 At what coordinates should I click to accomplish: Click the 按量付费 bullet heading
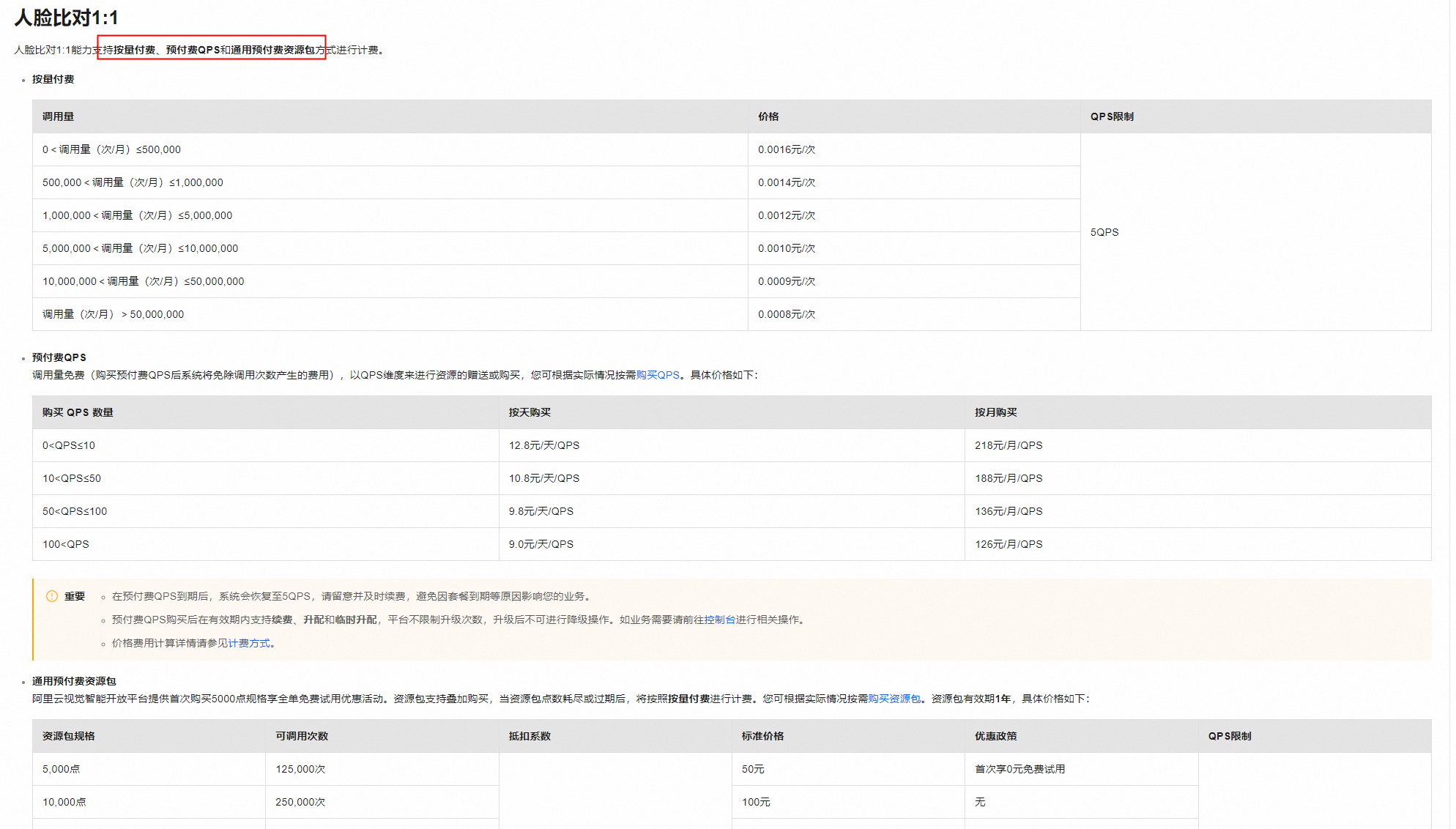click(x=53, y=79)
